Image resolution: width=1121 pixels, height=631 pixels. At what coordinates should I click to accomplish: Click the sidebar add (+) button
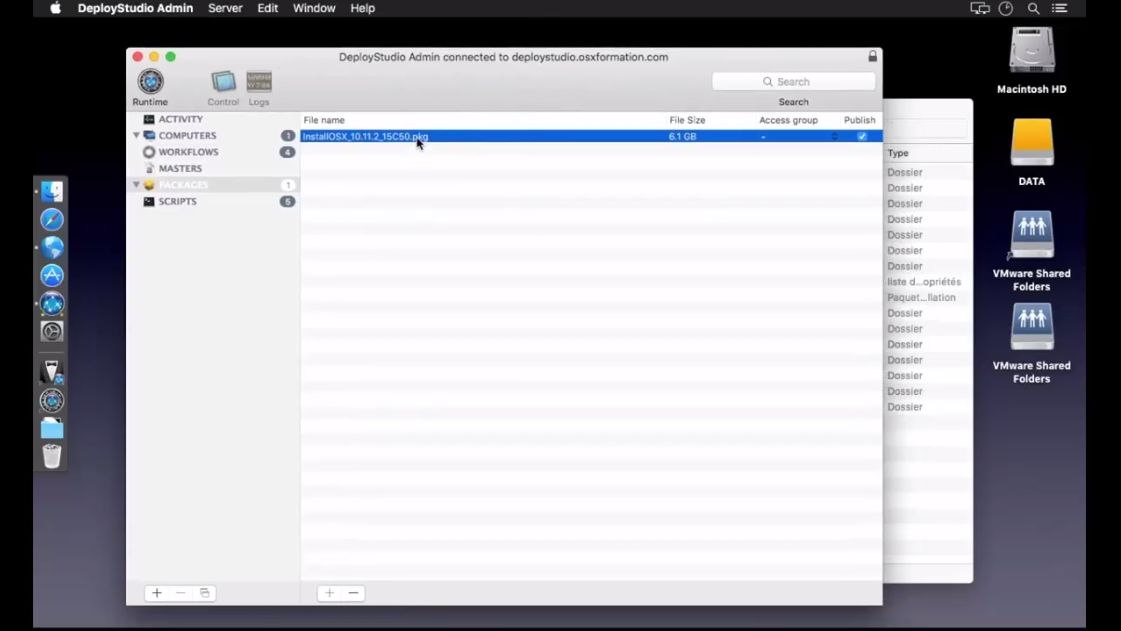point(157,593)
